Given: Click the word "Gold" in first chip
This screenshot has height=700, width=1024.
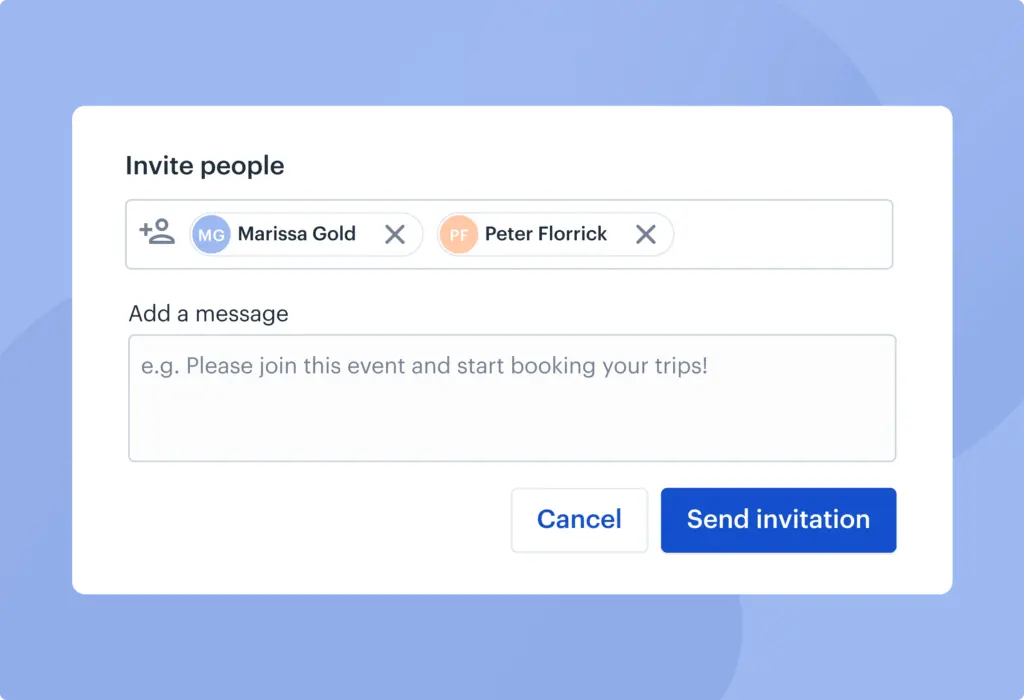Looking at the screenshot, I should (x=334, y=234).
